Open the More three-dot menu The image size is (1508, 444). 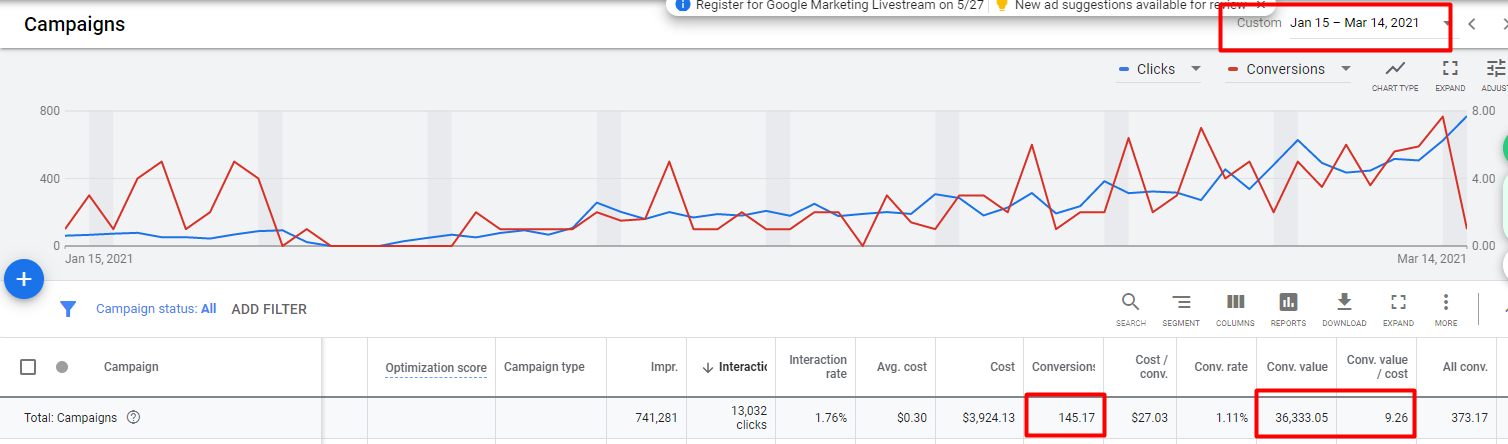(1445, 302)
